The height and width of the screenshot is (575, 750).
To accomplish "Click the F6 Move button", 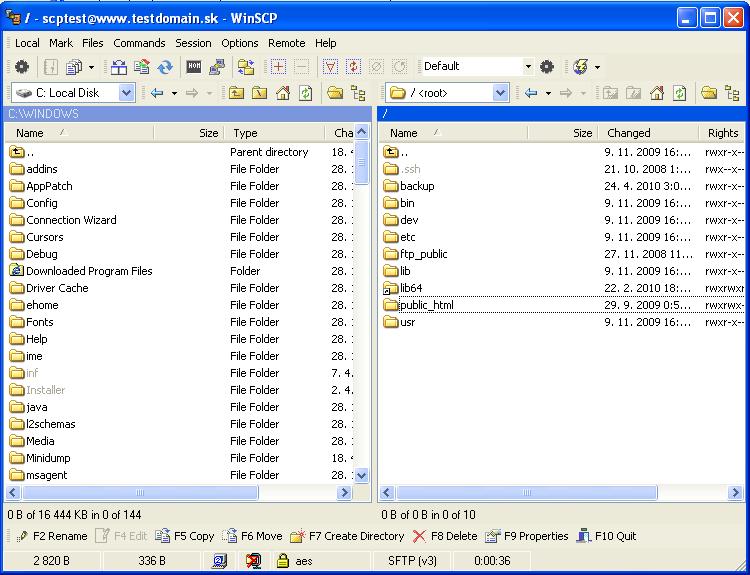I will coord(252,536).
